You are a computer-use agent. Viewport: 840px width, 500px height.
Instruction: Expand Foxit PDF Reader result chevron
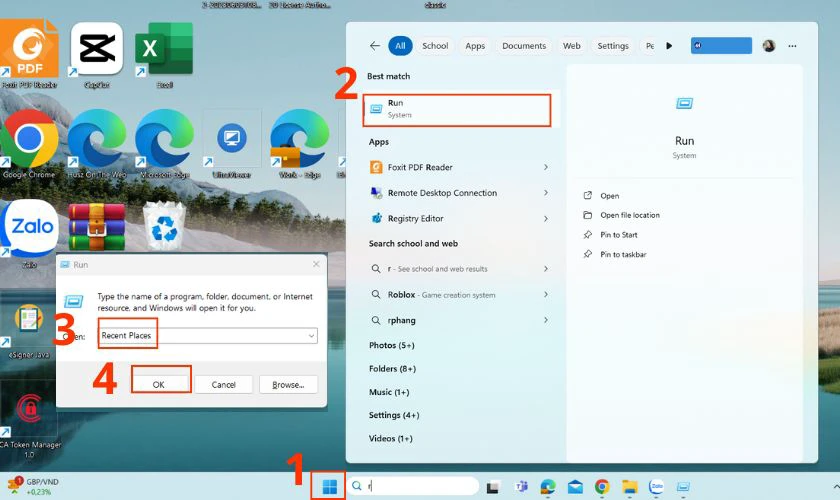click(546, 167)
